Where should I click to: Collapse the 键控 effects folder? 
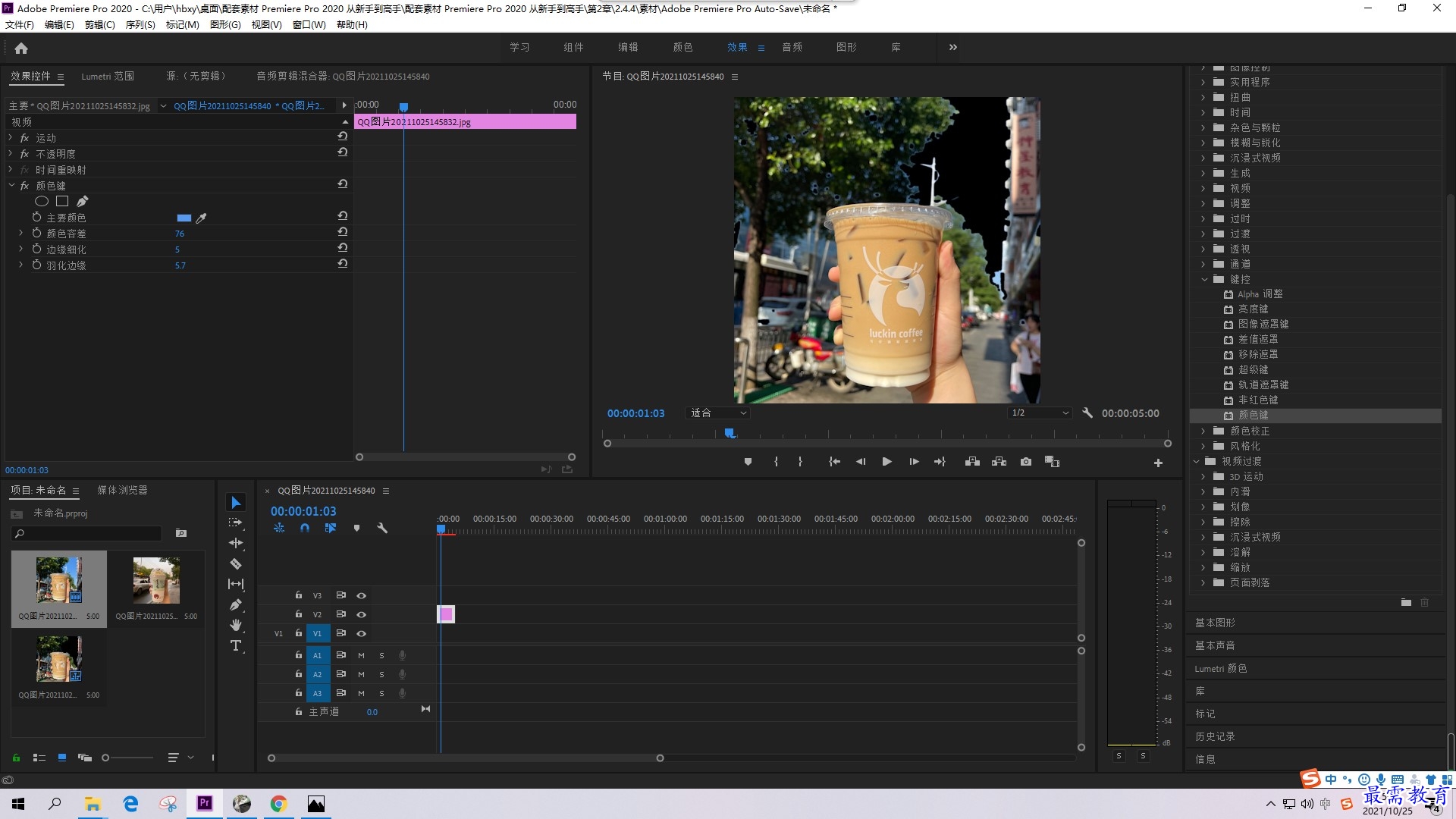pyautogui.click(x=1203, y=279)
